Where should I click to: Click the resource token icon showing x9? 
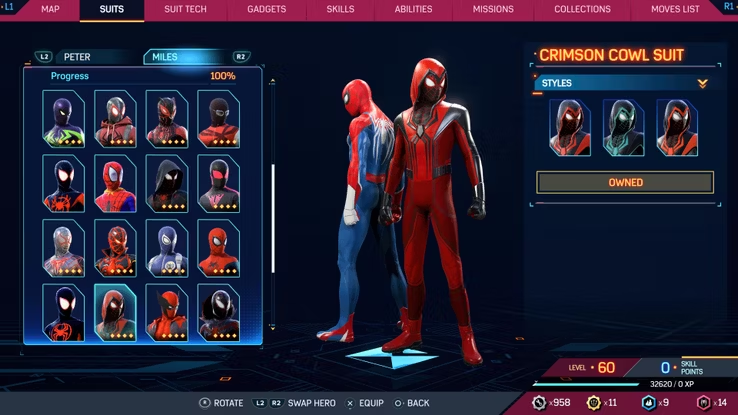click(648, 402)
